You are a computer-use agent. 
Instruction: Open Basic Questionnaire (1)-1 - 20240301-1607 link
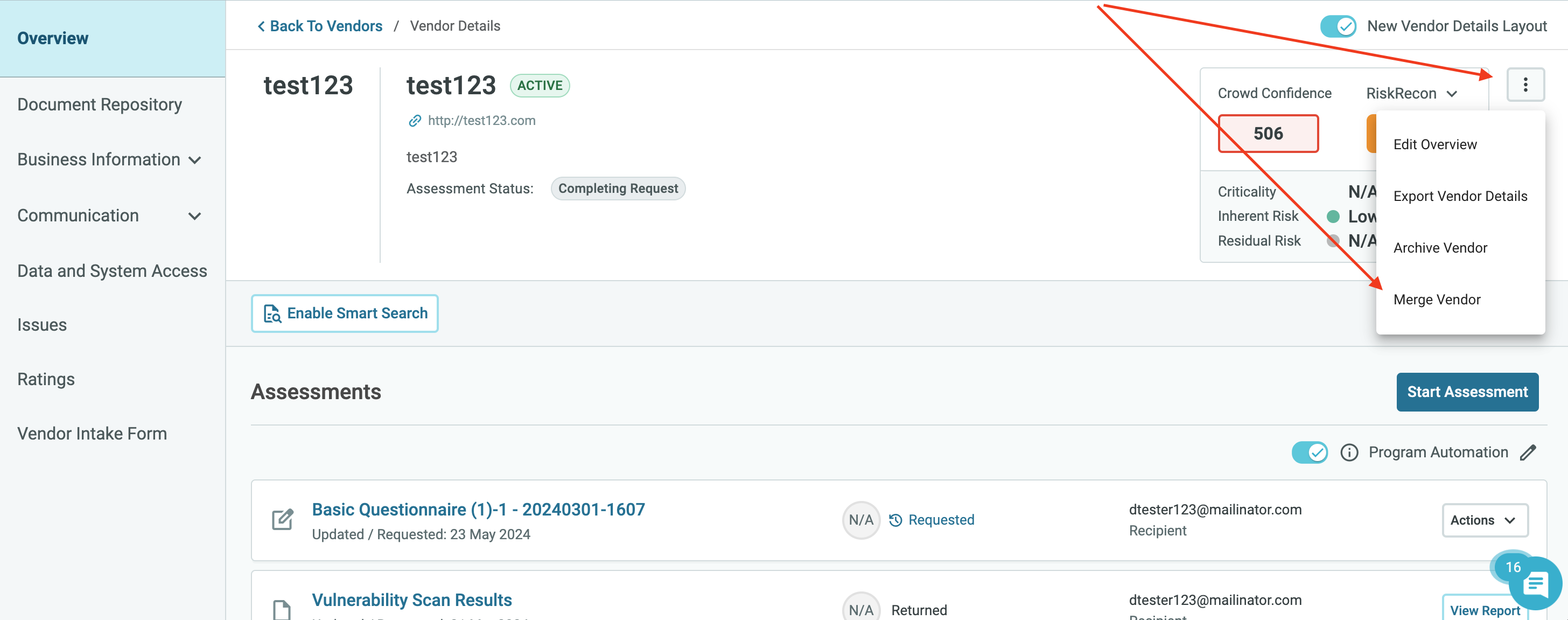(479, 510)
